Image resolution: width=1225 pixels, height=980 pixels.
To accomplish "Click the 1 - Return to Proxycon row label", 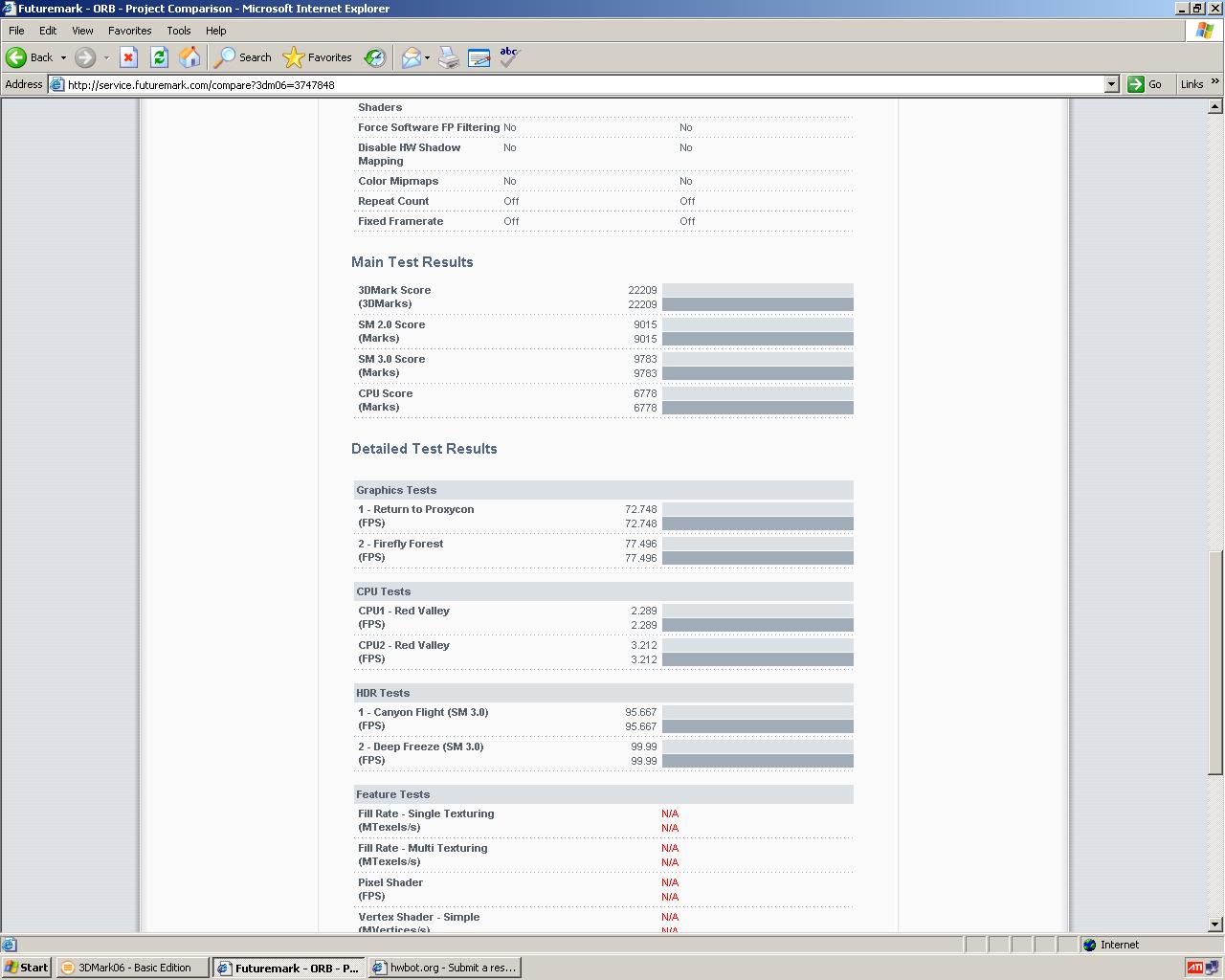I will click(x=416, y=509).
